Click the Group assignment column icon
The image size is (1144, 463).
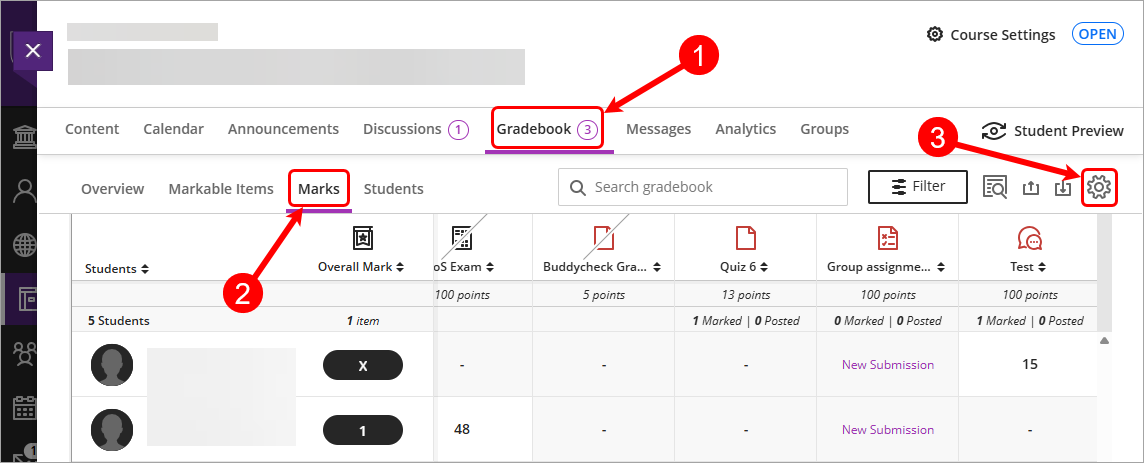[x=887, y=238]
